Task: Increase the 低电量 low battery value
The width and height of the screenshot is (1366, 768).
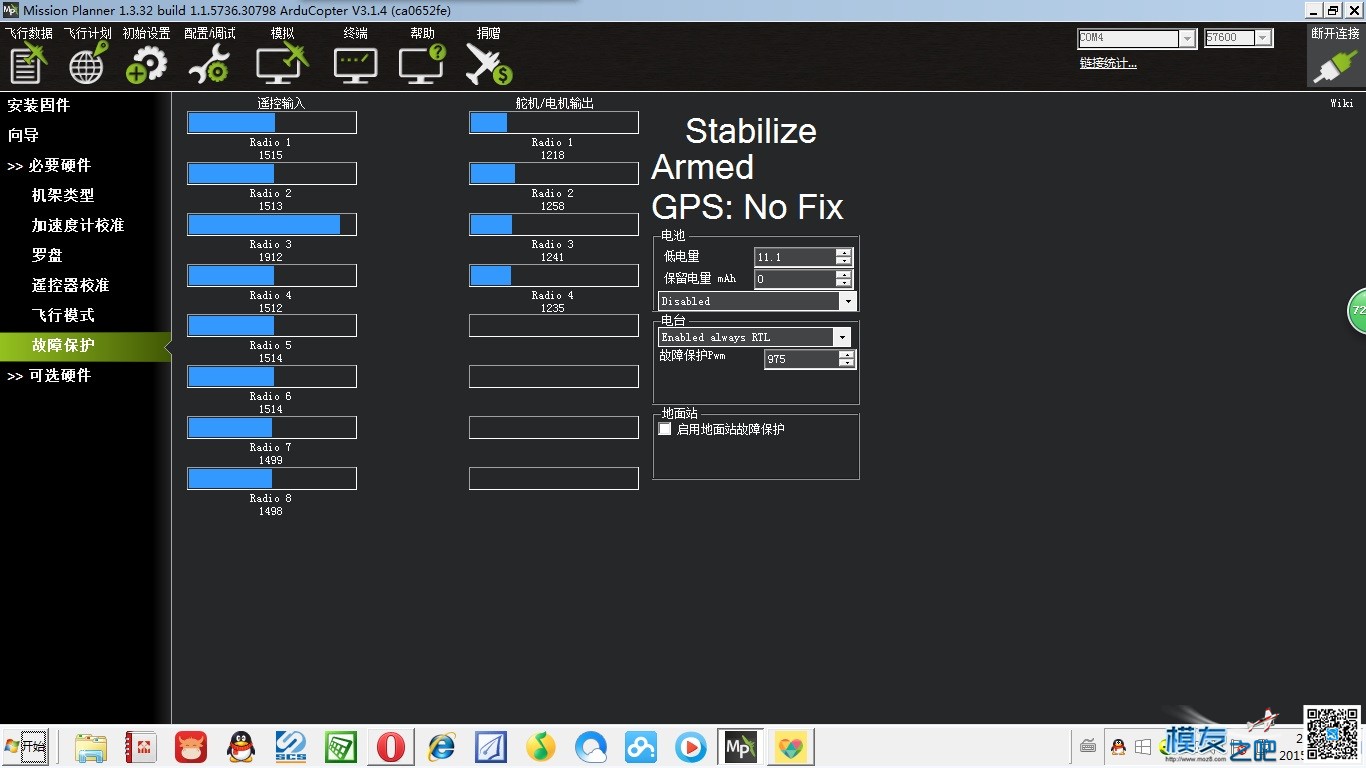Action: pyautogui.click(x=844, y=253)
